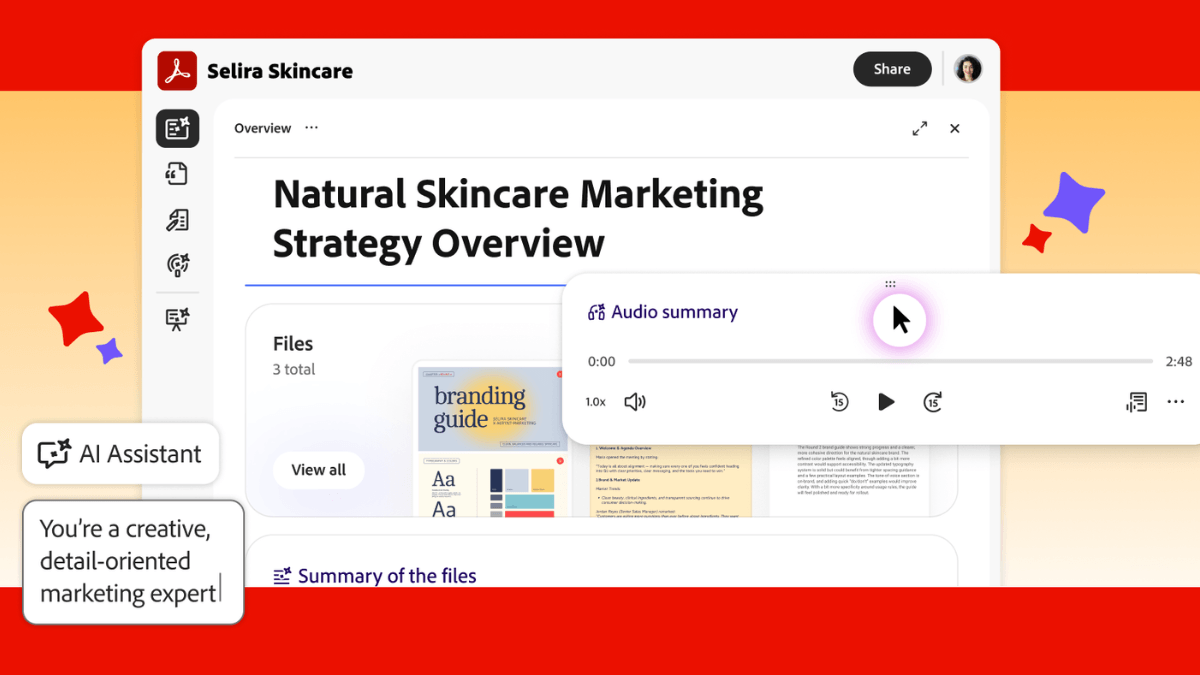
Task: Open audio player more options
Action: (x=1176, y=402)
